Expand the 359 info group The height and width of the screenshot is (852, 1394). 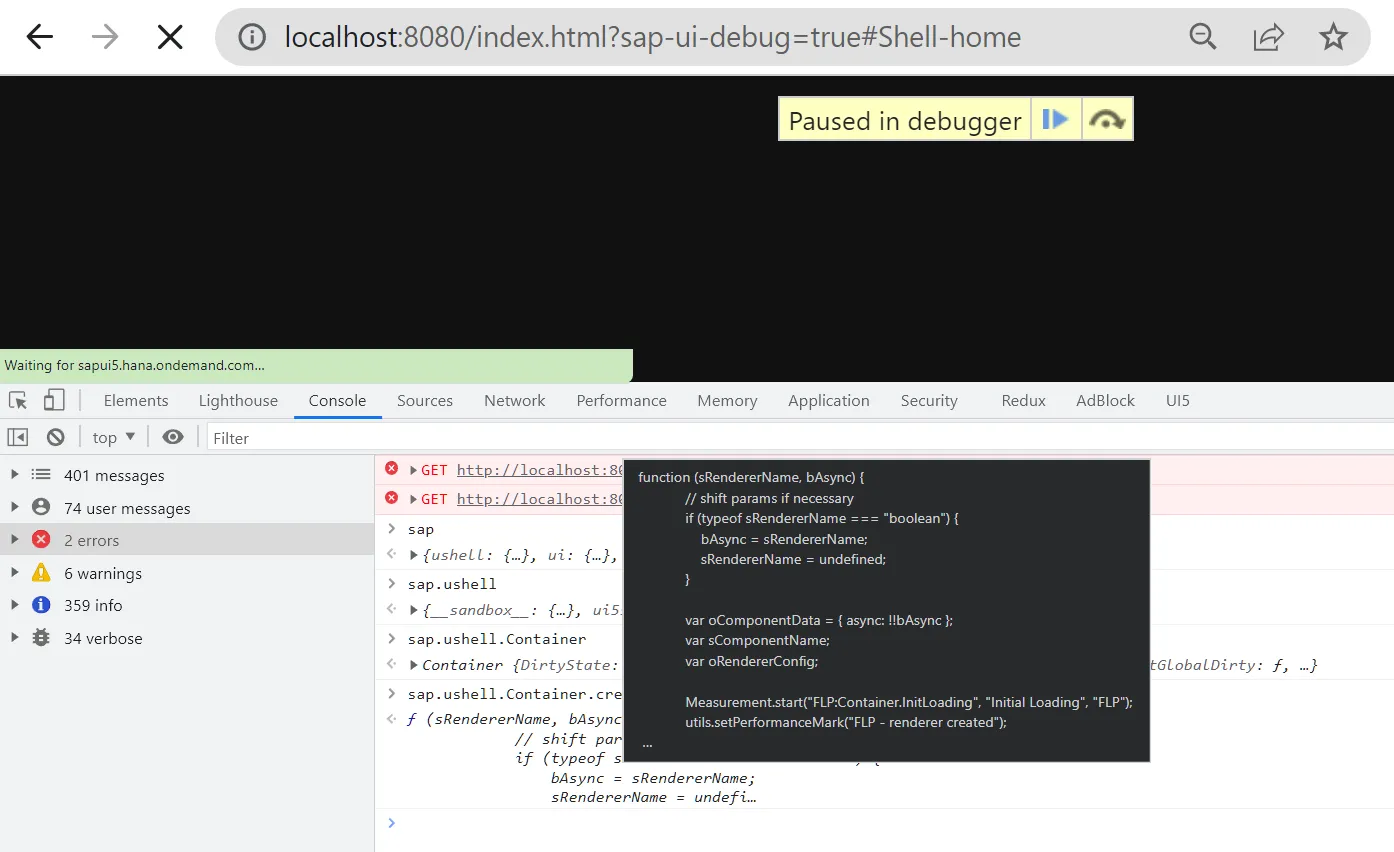14,605
